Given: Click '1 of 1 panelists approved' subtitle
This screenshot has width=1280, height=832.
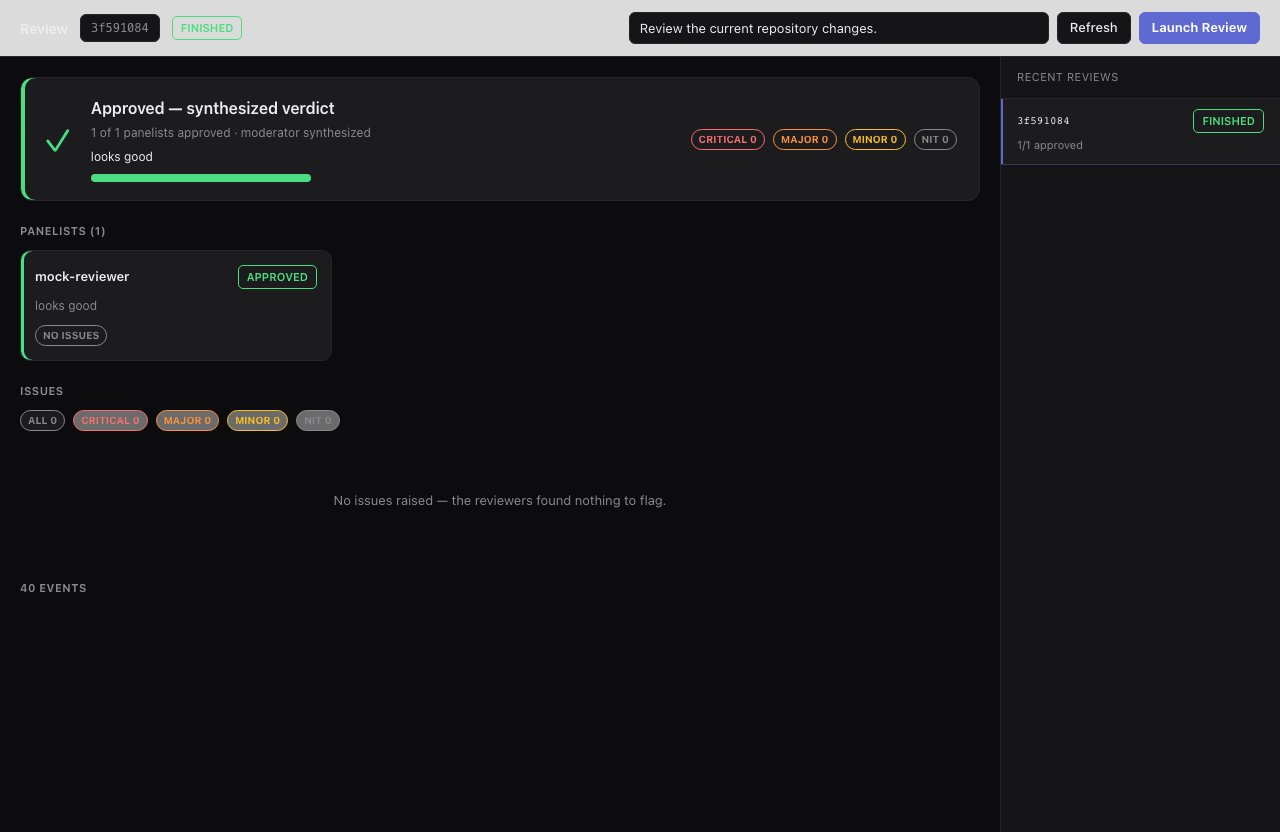Looking at the screenshot, I should [231, 132].
